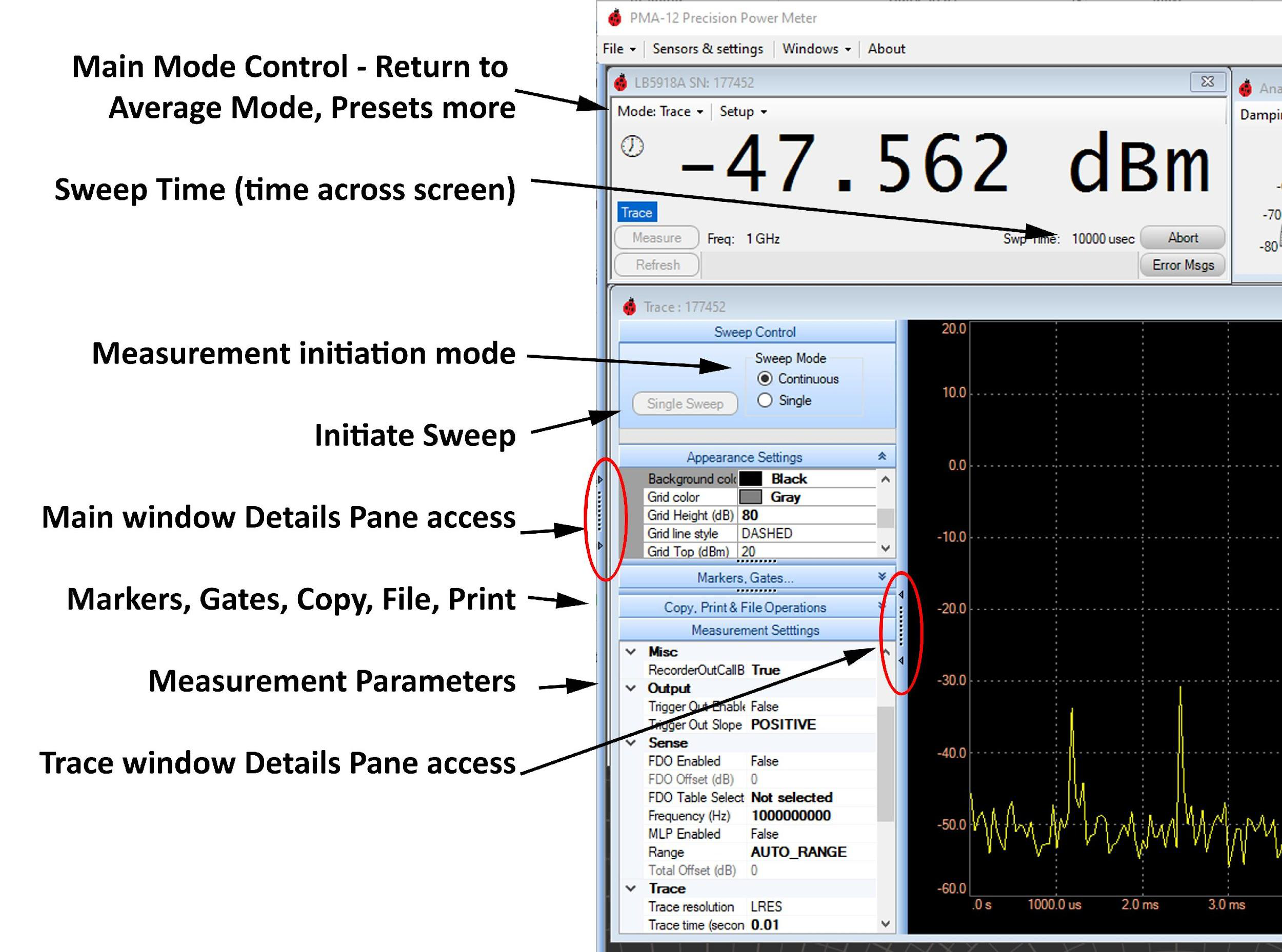
Task: Select Single sweep mode
Action: [x=765, y=400]
